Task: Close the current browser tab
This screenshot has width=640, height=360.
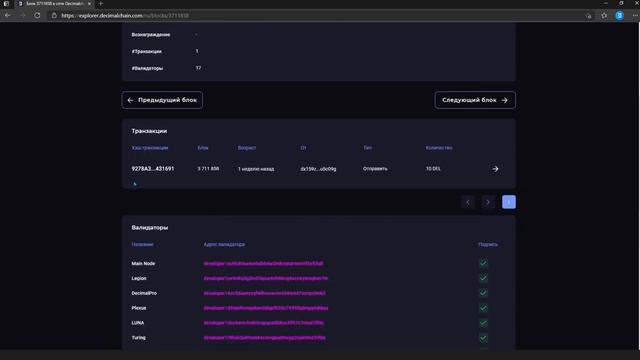Action: [x=89, y=4]
